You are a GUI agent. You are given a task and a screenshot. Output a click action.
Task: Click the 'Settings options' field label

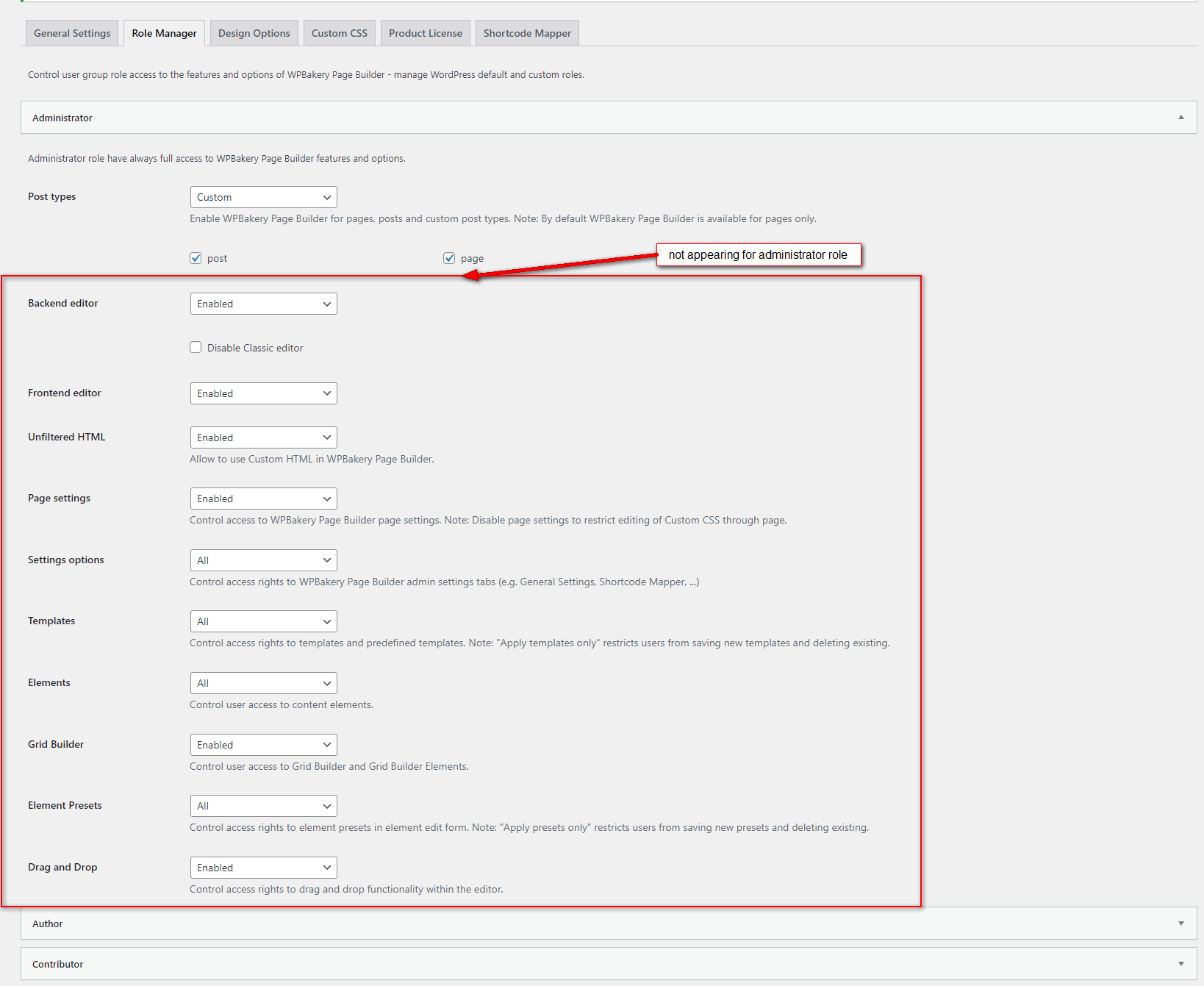click(x=66, y=560)
